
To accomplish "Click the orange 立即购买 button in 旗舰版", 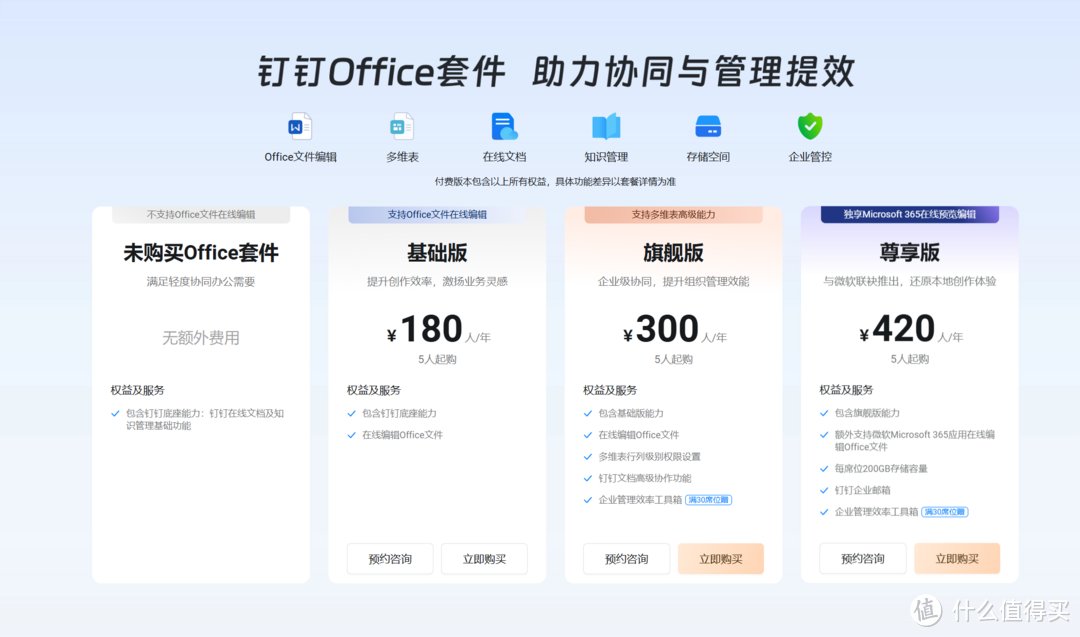I will point(721,559).
